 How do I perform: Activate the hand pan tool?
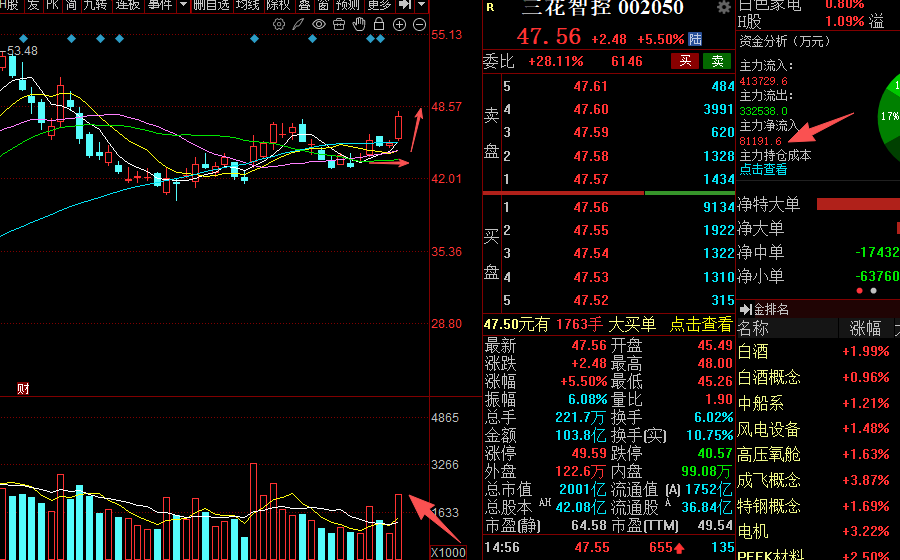coord(359,24)
